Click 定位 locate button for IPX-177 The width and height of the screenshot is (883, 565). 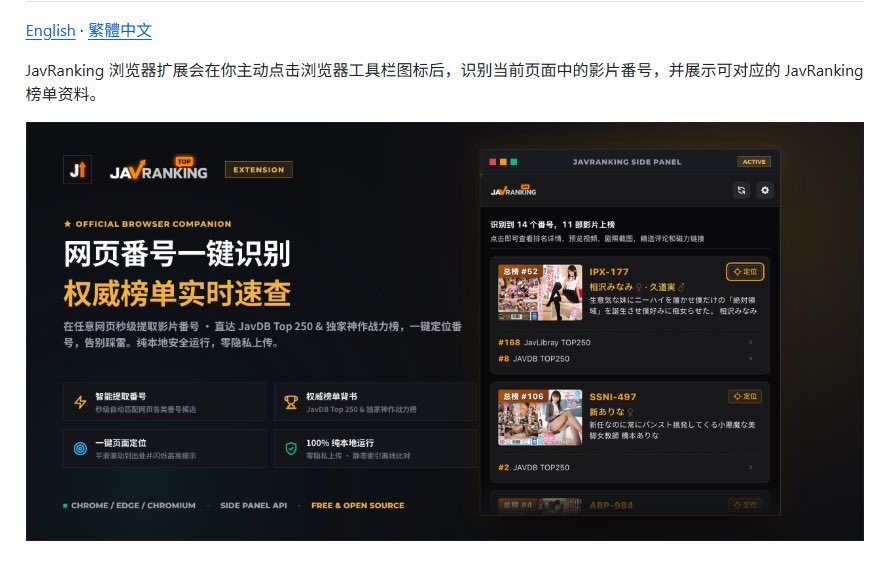point(744,272)
